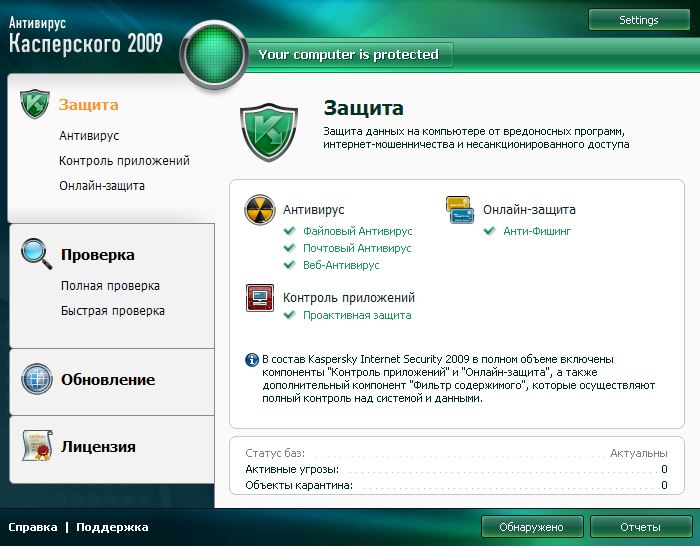Click the Актуальны status value
Viewport: 700px width, 546px height.
(x=639, y=453)
